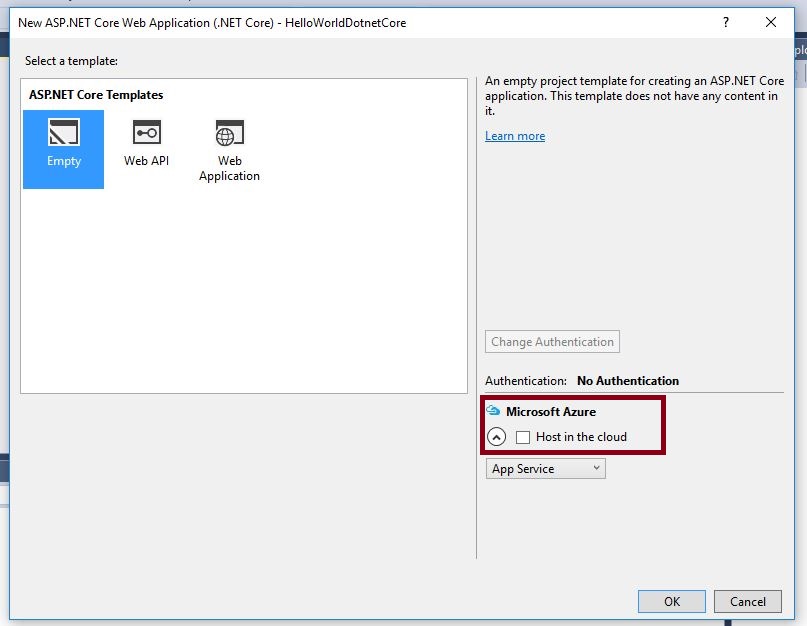Collapse the Microsoft Azure section chevron
The height and width of the screenshot is (626, 807).
click(496, 437)
